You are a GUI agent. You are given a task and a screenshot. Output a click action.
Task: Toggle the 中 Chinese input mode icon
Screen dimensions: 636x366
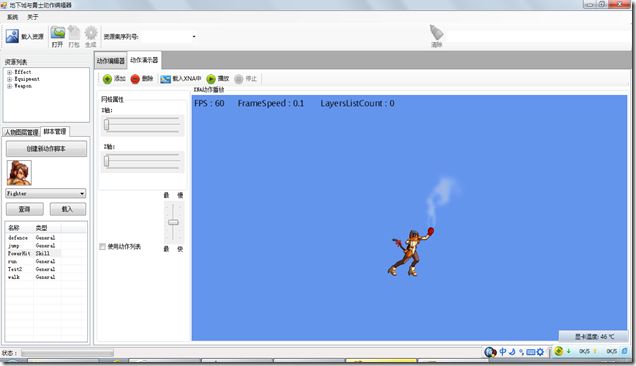click(x=503, y=352)
